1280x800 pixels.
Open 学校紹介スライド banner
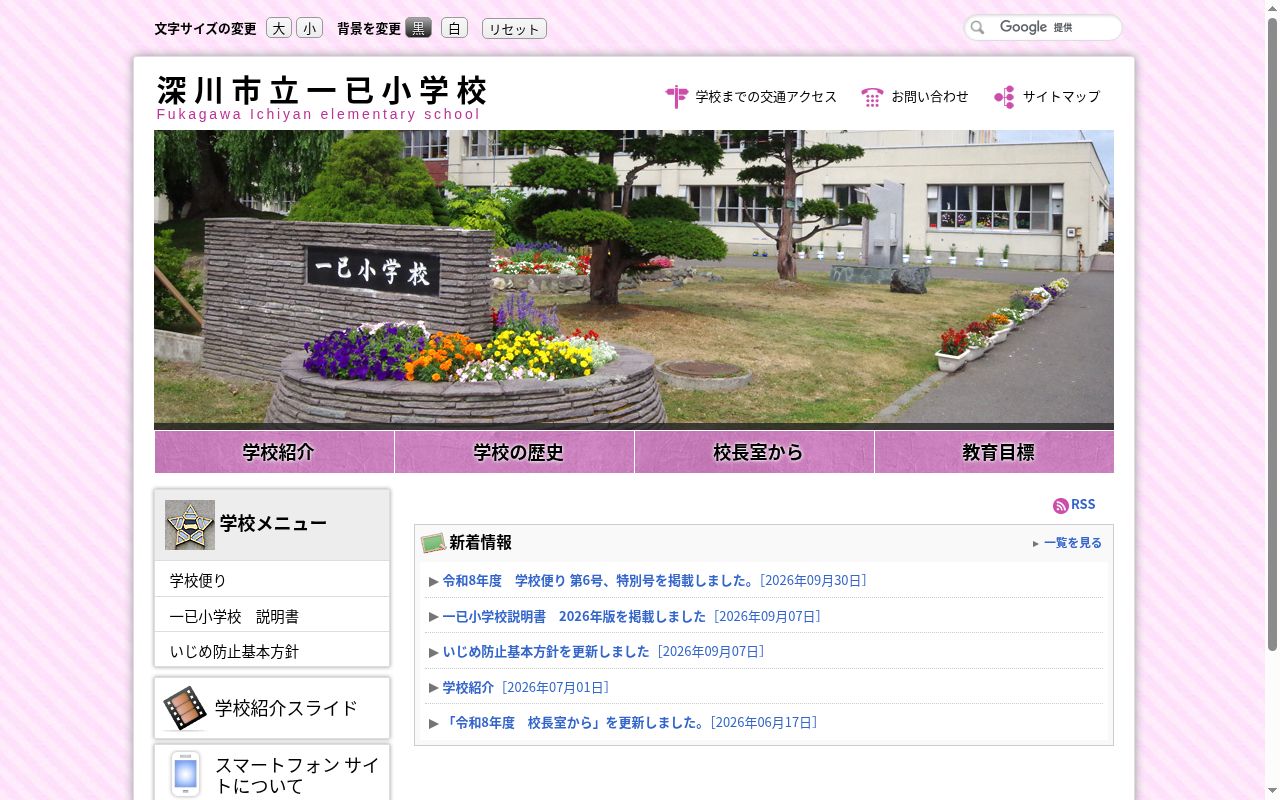pyautogui.click(x=272, y=708)
